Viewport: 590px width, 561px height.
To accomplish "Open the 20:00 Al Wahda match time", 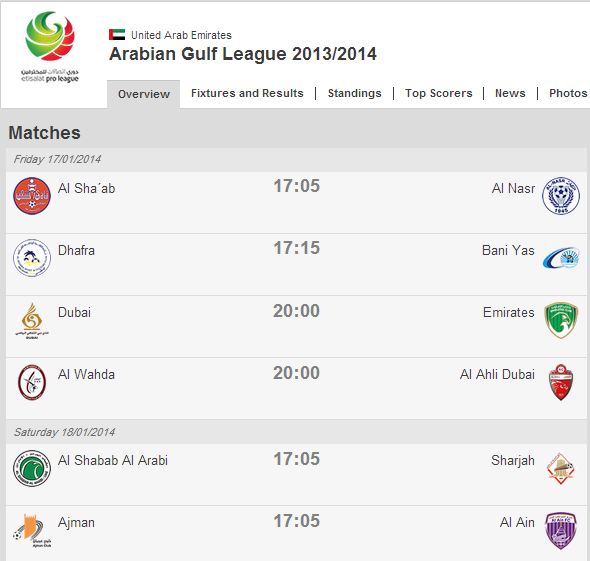I will (297, 373).
